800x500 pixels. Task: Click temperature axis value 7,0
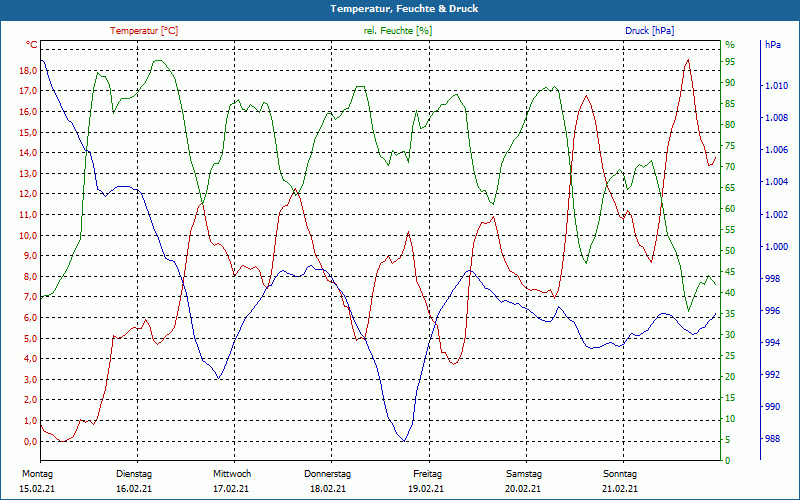[30, 297]
